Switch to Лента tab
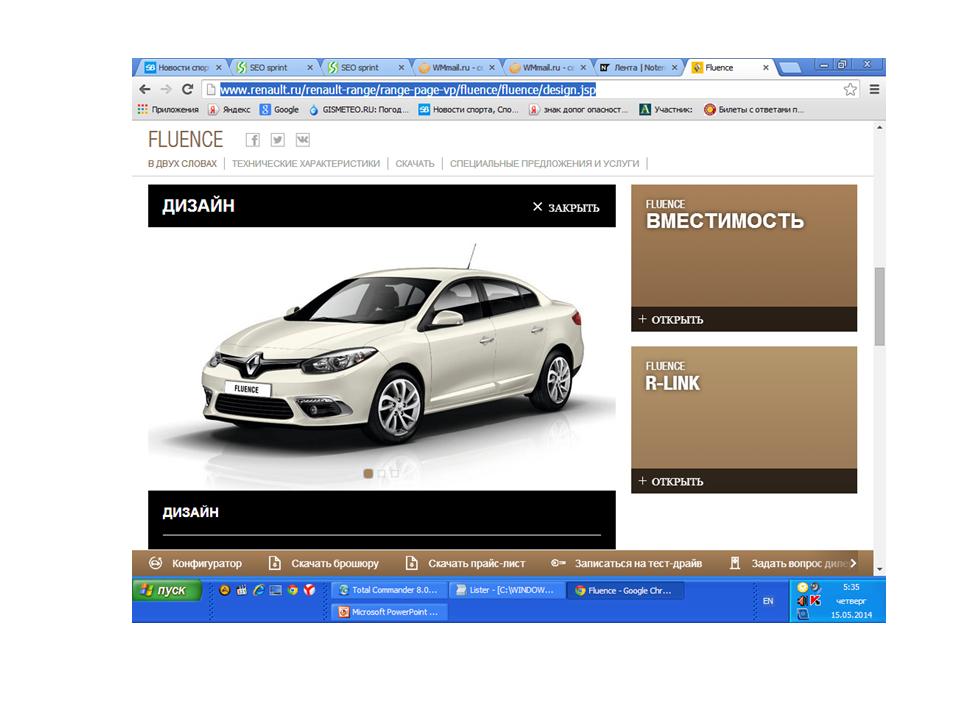Viewport: 960px width, 720px height. (638, 67)
